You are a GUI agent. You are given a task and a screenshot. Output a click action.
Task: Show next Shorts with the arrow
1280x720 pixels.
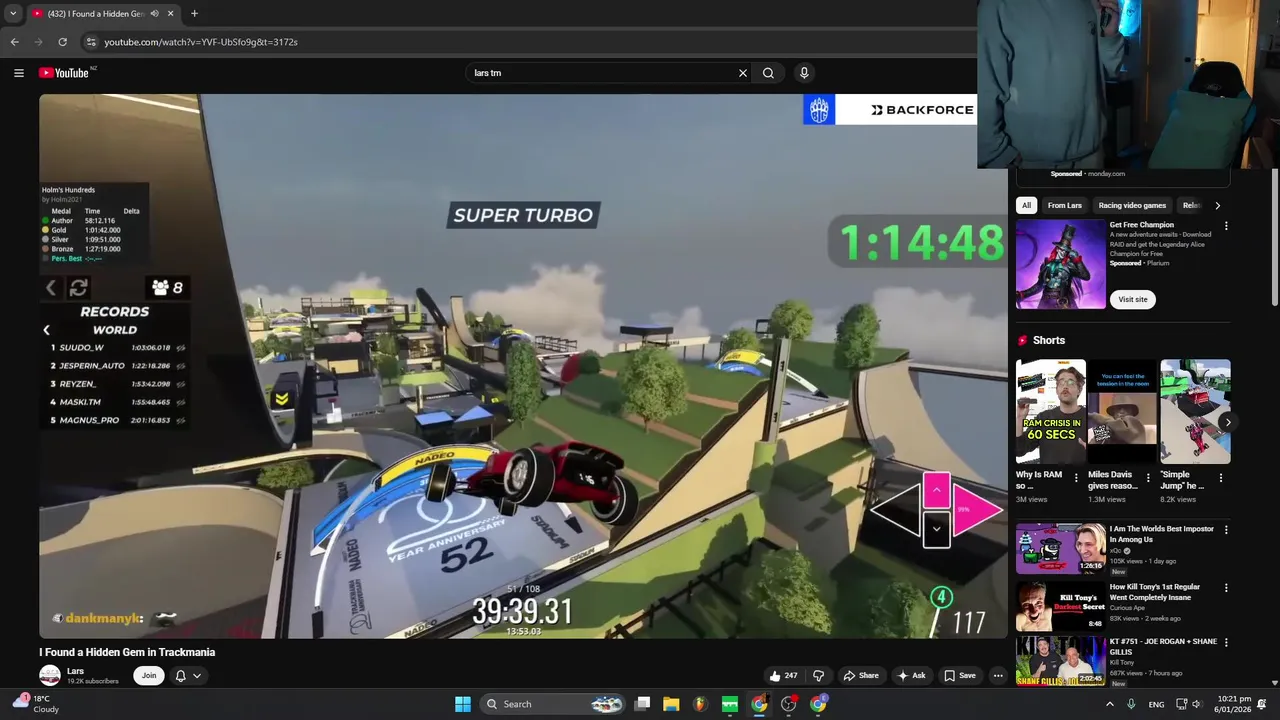pos(1227,422)
